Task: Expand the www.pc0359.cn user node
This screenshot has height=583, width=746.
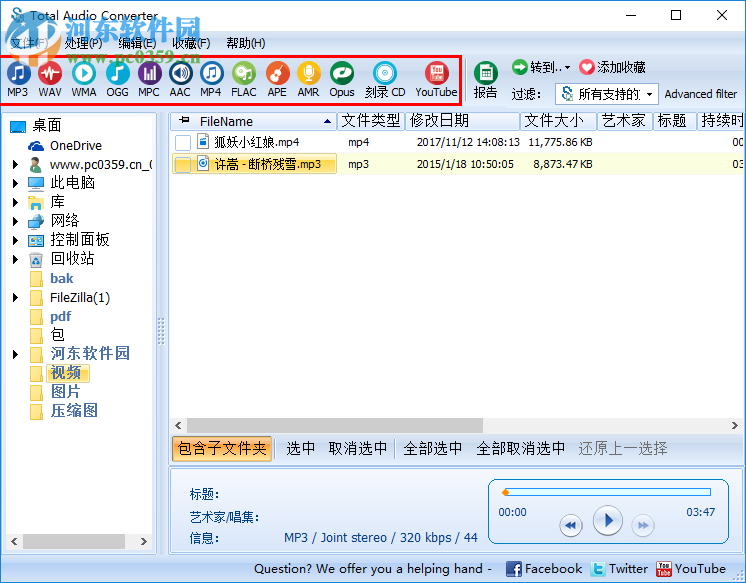Action: click(x=15, y=165)
